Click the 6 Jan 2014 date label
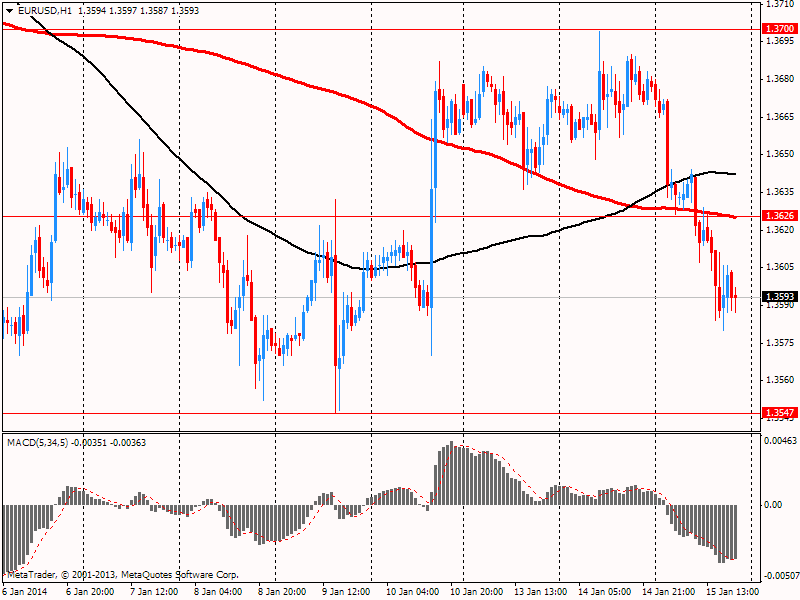 [x=26, y=591]
